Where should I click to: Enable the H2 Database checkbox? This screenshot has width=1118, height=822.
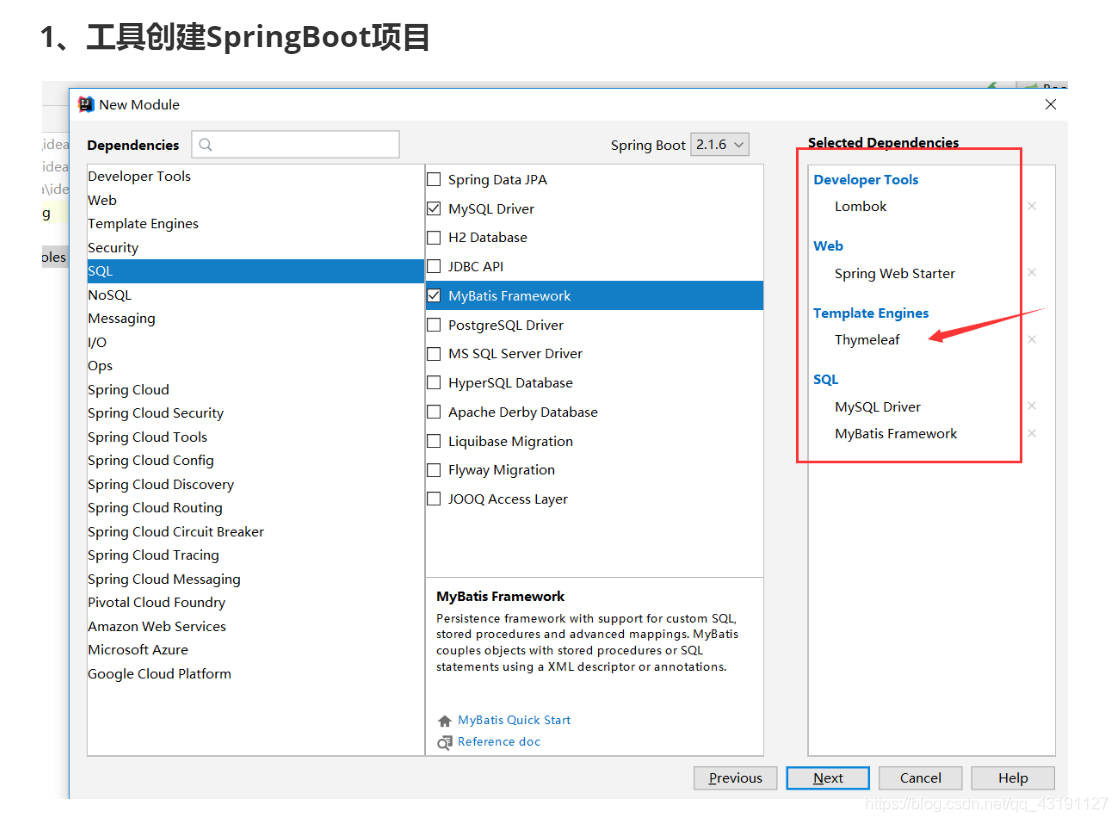point(434,237)
